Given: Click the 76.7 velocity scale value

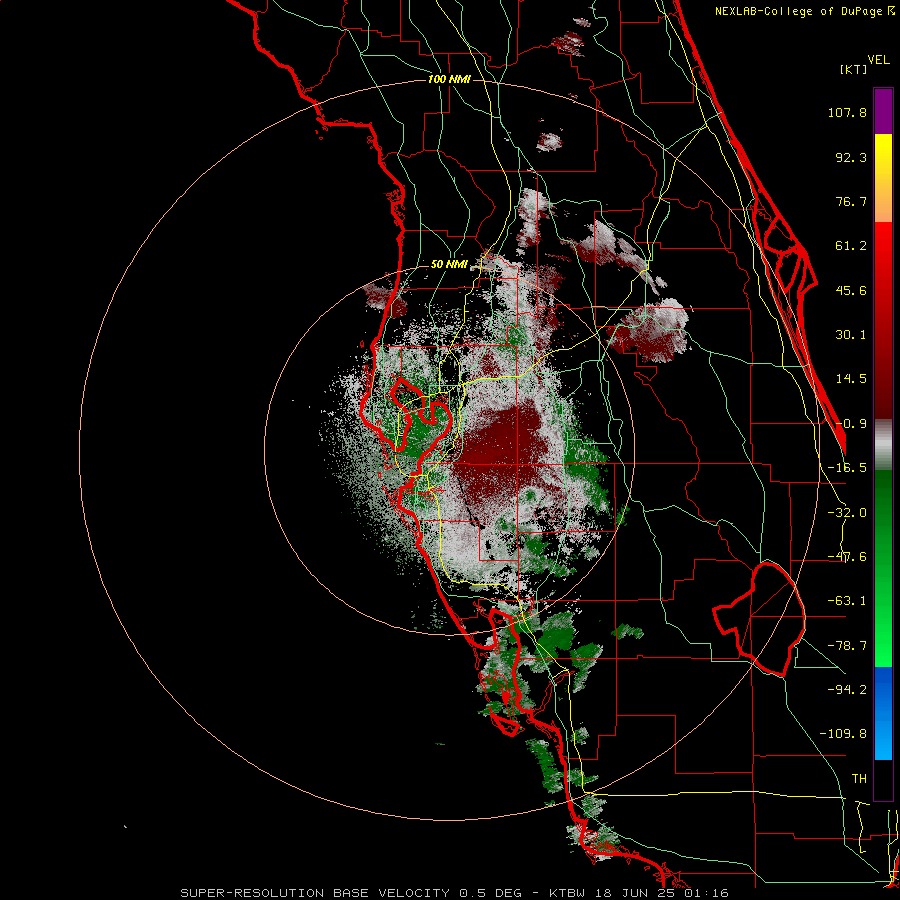Looking at the screenshot, I should click(x=851, y=201).
